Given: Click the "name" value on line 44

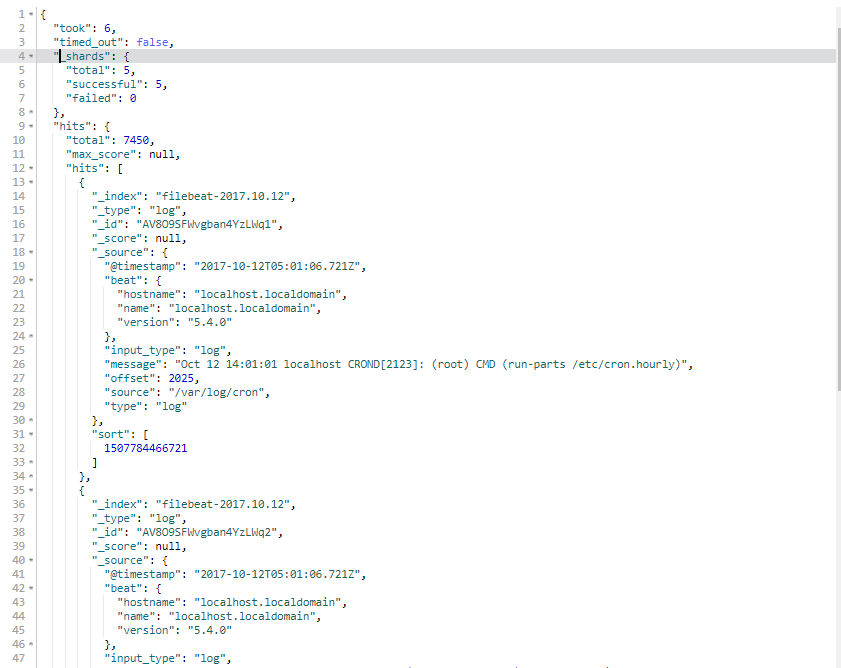Looking at the screenshot, I should (x=242, y=616).
